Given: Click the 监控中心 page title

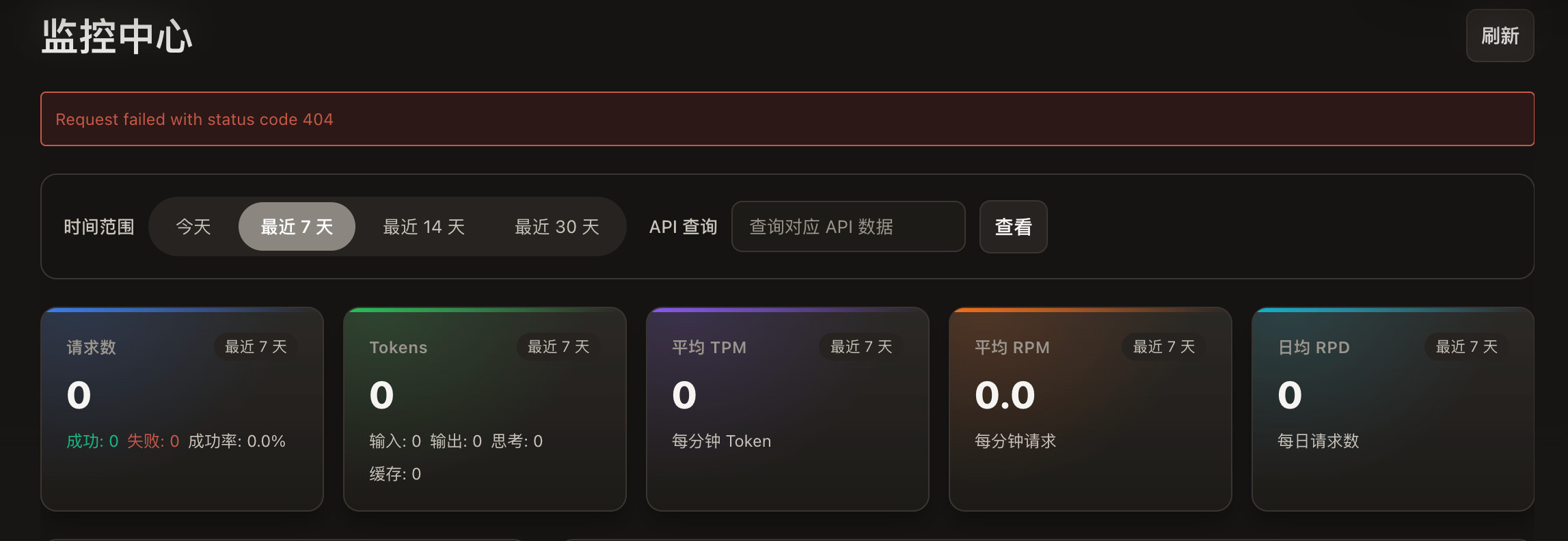Looking at the screenshot, I should (x=117, y=36).
